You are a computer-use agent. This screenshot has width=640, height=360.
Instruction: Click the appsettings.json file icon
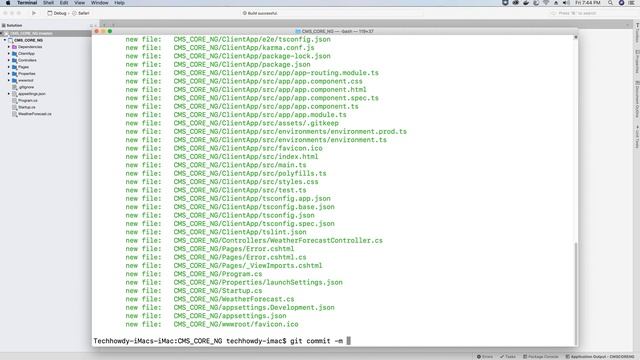14,94
